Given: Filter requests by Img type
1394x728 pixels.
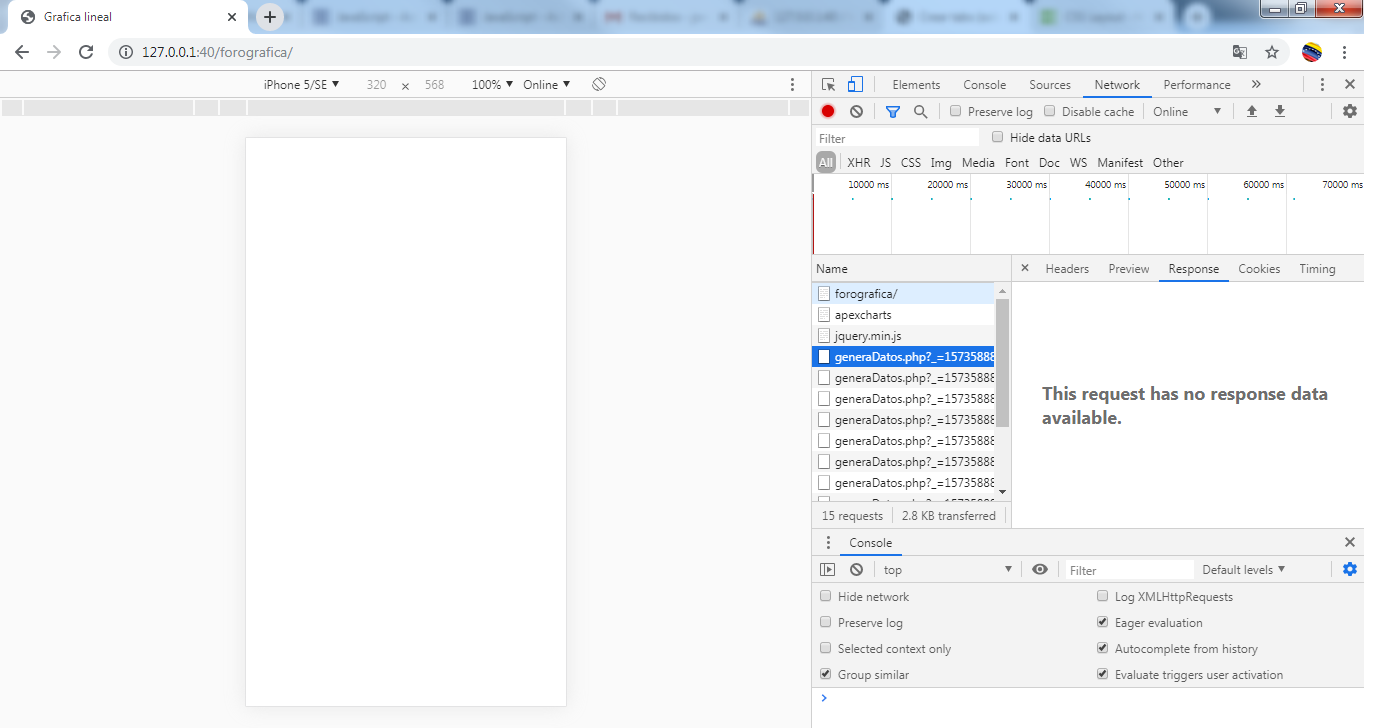Looking at the screenshot, I should (x=941, y=162).
